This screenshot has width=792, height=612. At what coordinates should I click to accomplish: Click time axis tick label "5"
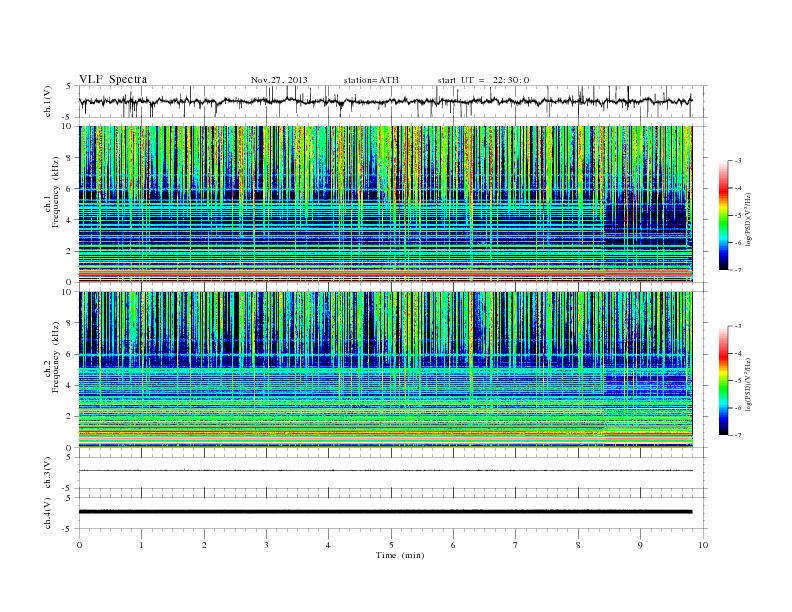point(391,545)
